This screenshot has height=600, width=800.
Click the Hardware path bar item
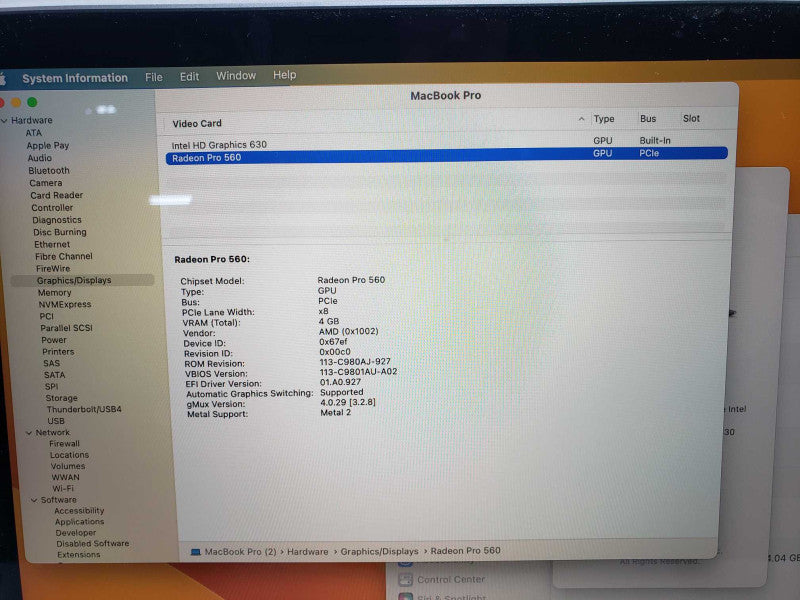(x=308, y=552)
